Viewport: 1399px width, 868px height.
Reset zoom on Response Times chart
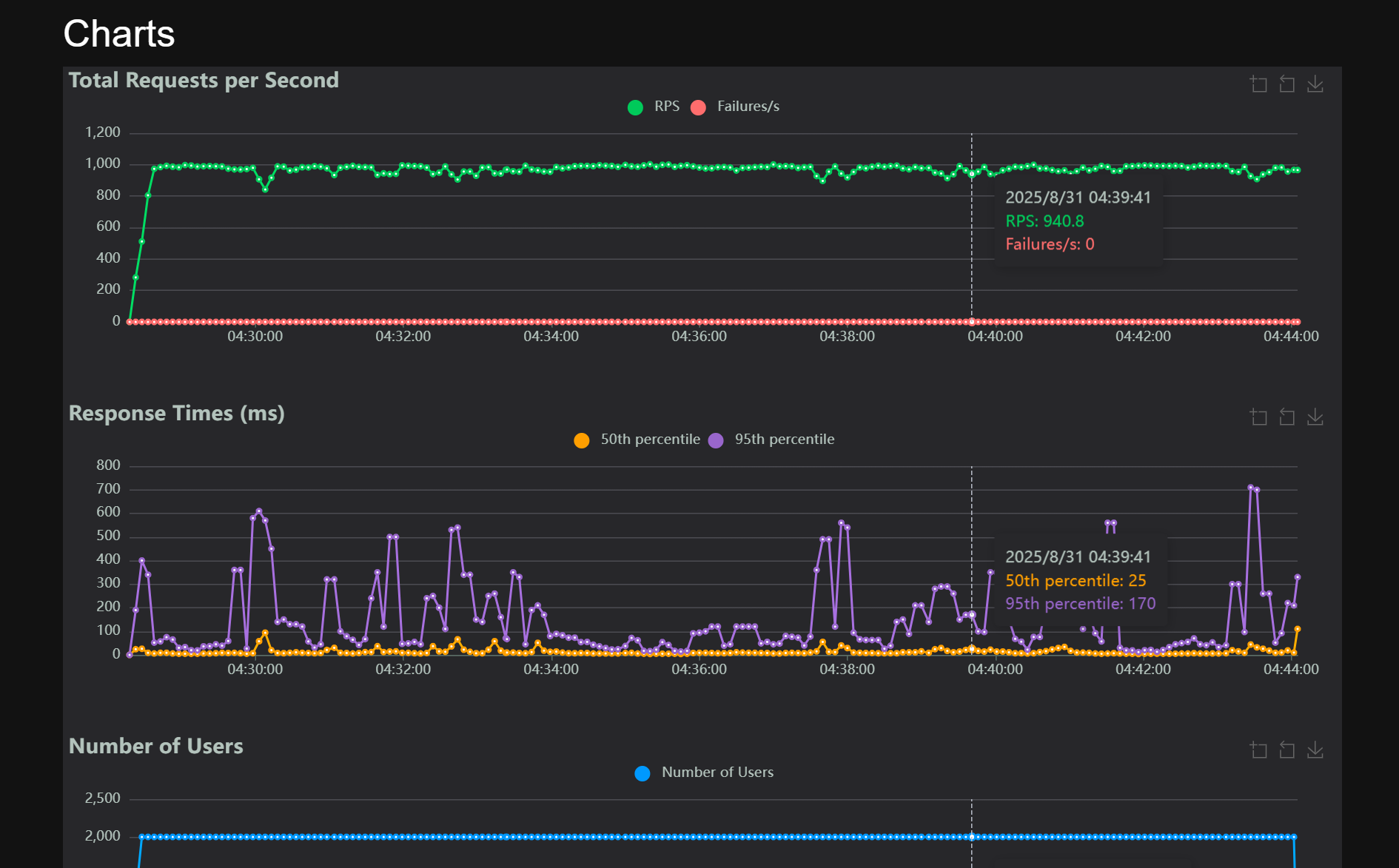point(1286,417)
